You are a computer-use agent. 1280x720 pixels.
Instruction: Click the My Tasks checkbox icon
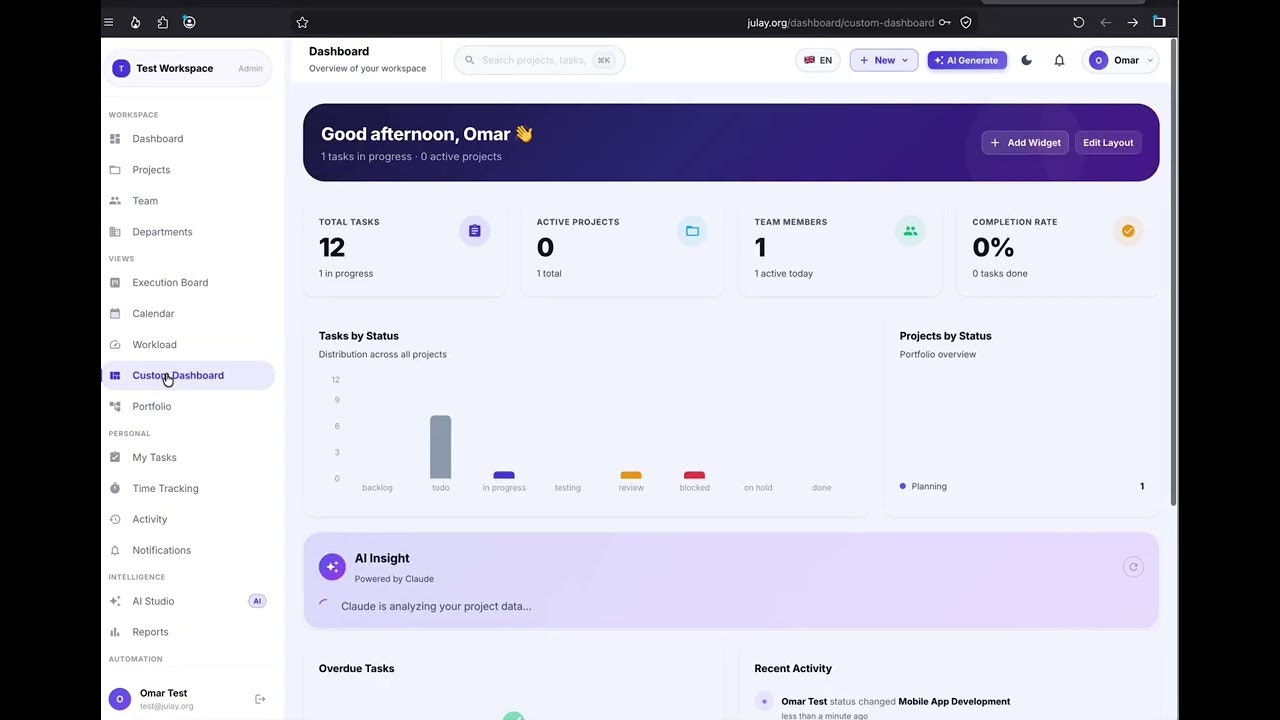115,458
